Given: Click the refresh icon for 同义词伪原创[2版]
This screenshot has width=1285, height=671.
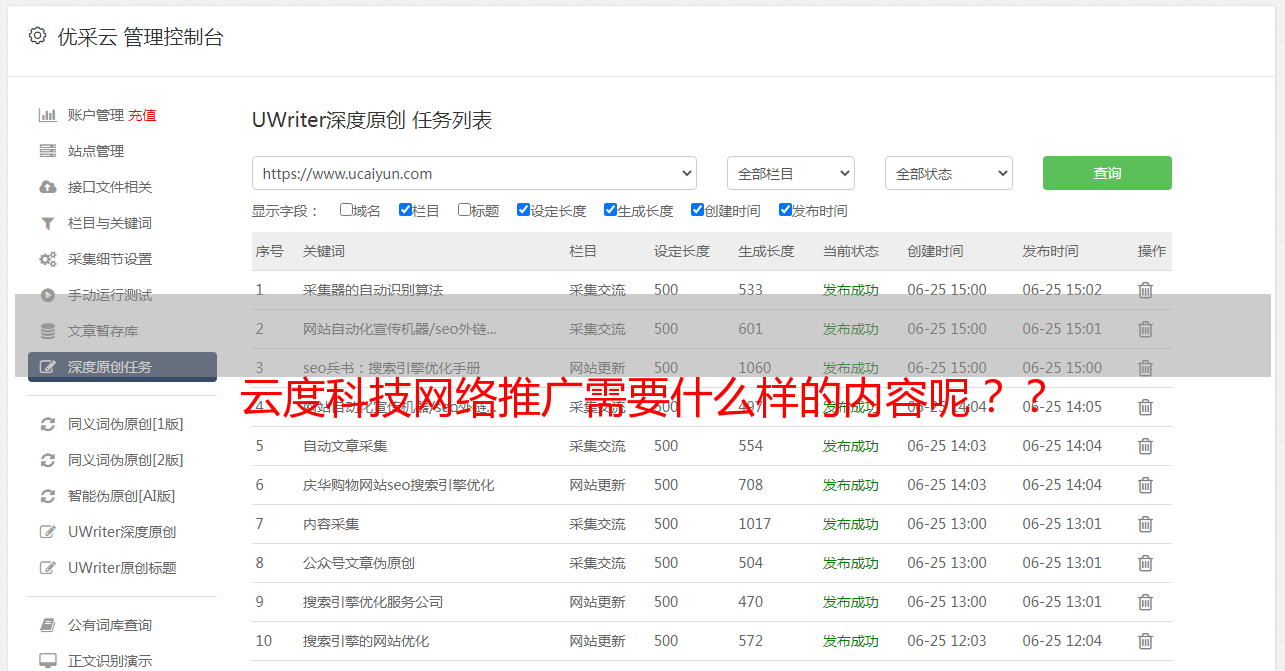Looking at the screenshot, I should (47, 460).
